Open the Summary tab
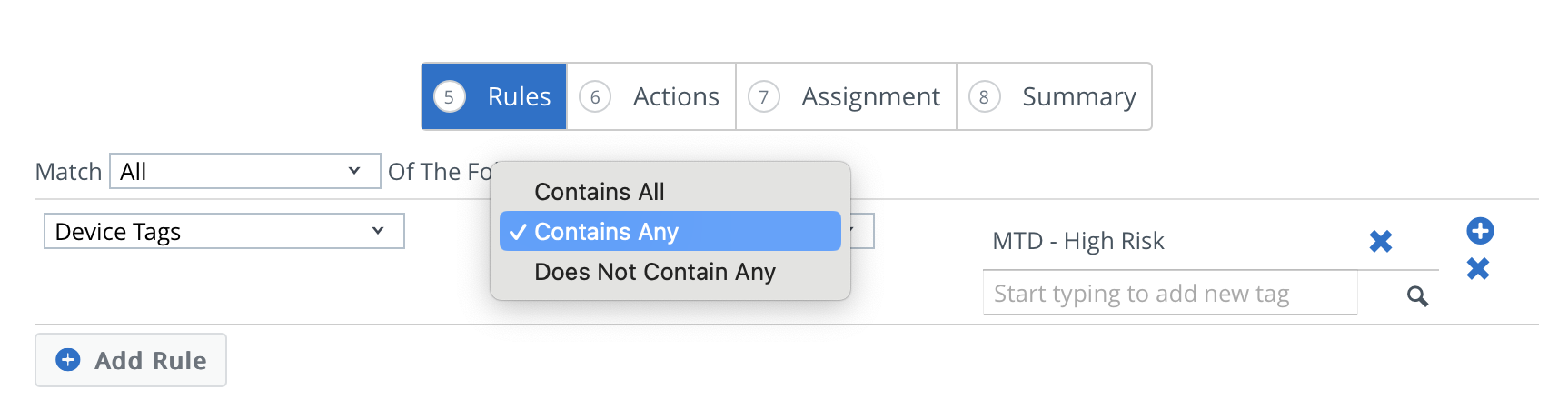 (x=1054, y=96)
